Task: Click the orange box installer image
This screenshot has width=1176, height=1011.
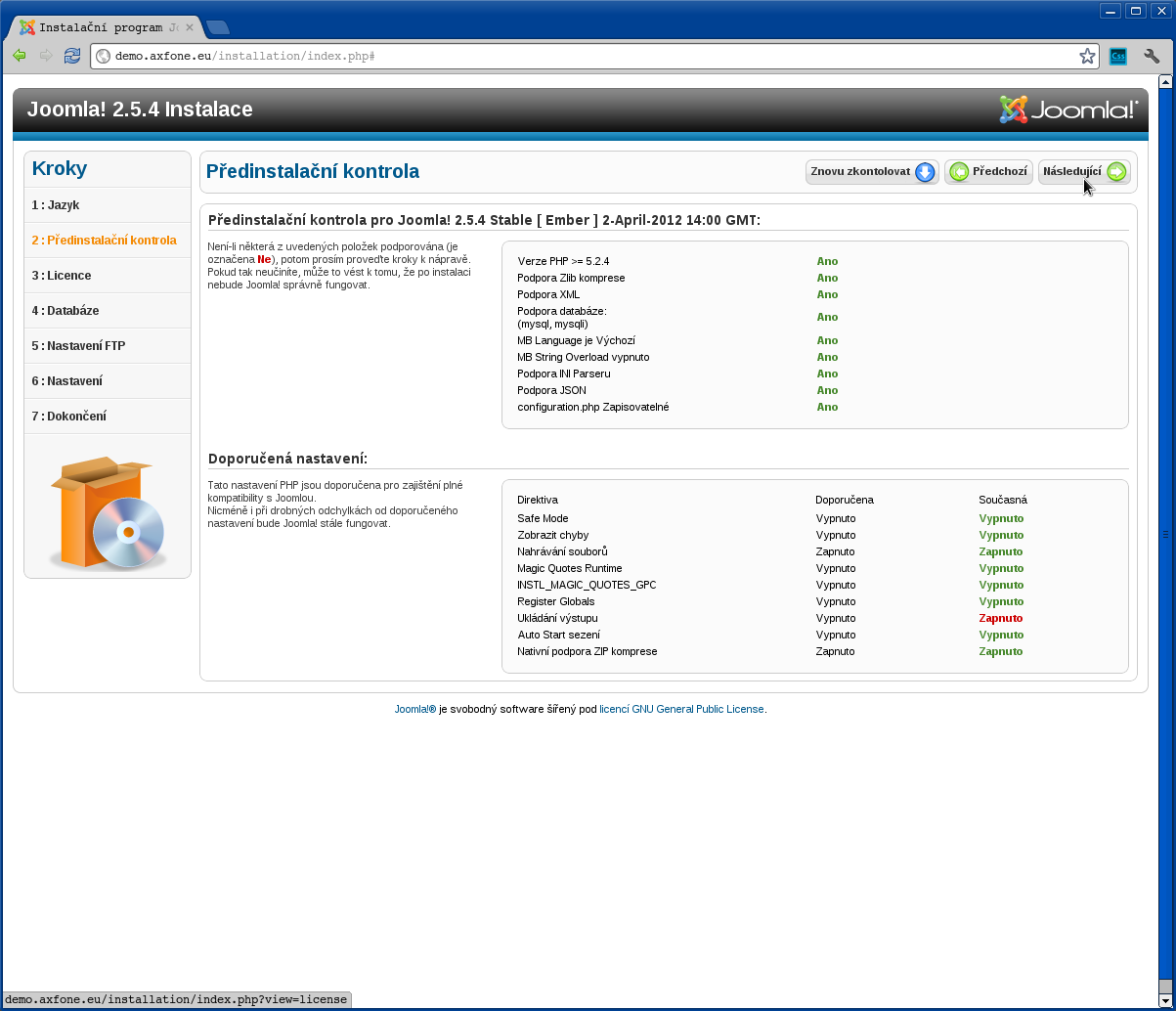Action: click(108, 512)
